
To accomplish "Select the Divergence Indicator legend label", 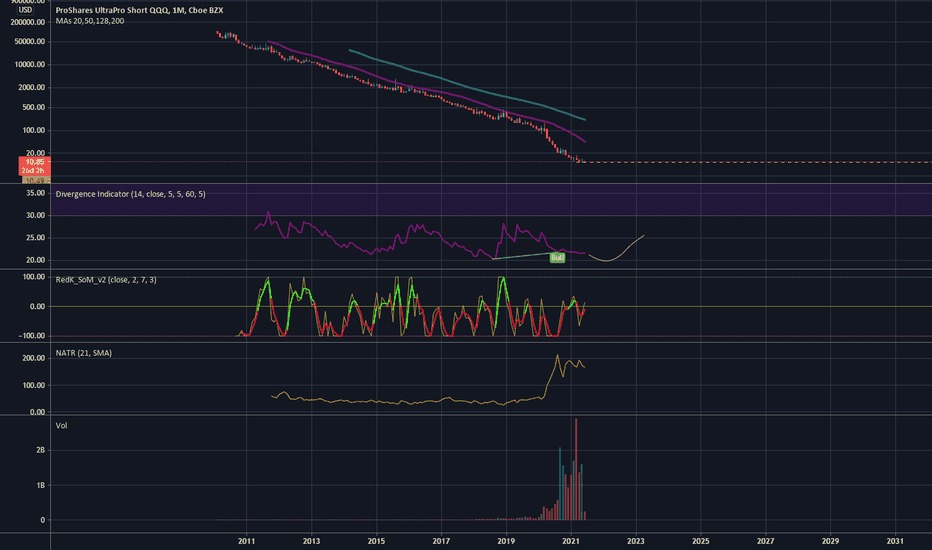I will 130,194.
